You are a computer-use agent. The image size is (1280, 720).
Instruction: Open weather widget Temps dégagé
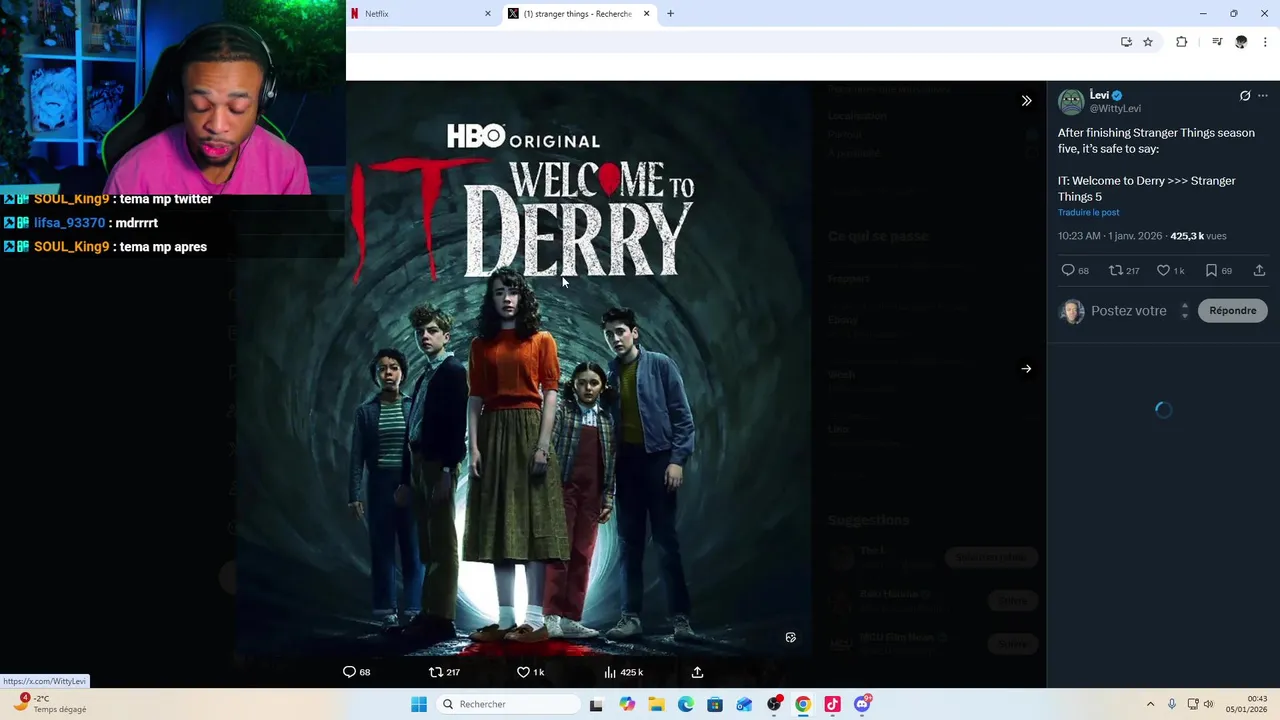[49, 704]
